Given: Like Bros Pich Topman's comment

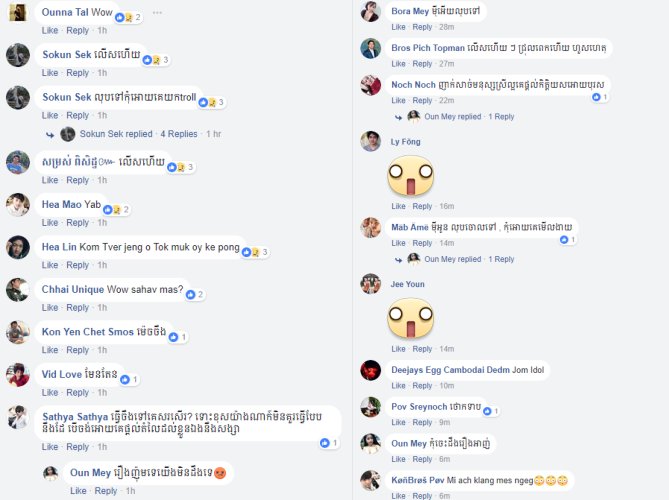Looking at the screenshot, I should [398, 64].
